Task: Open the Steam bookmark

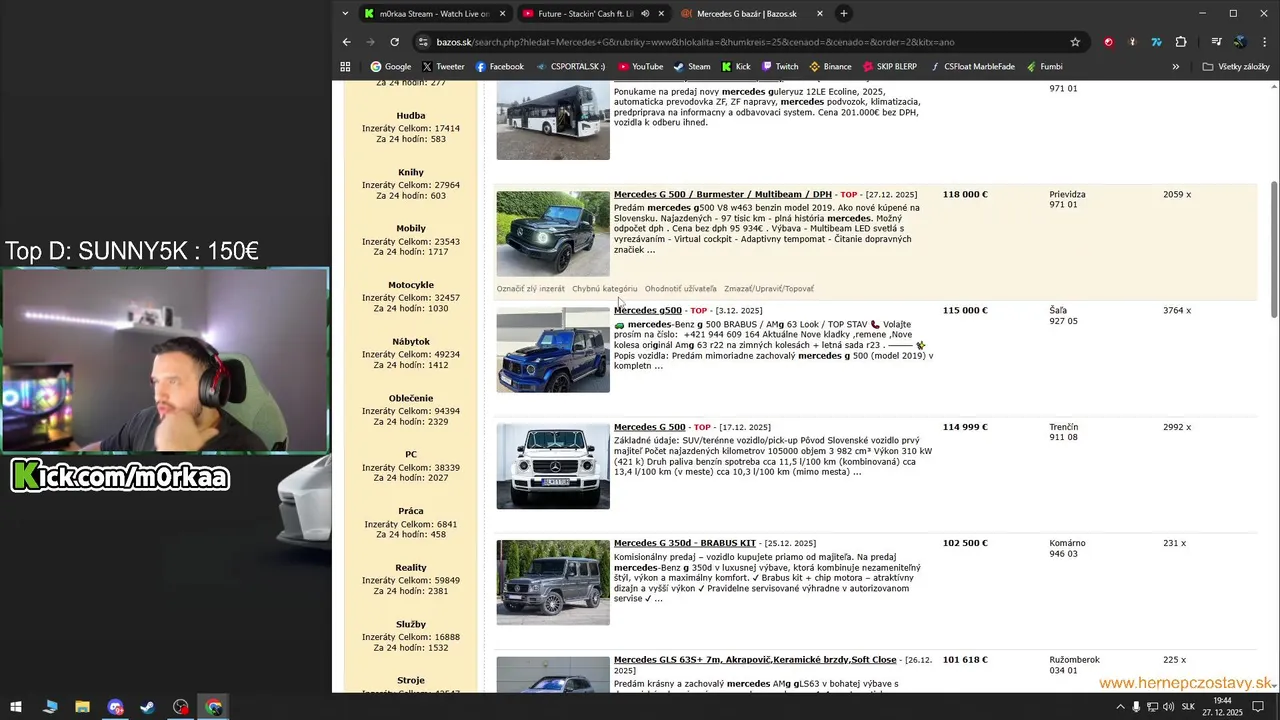Action: [x=692, y=67]
